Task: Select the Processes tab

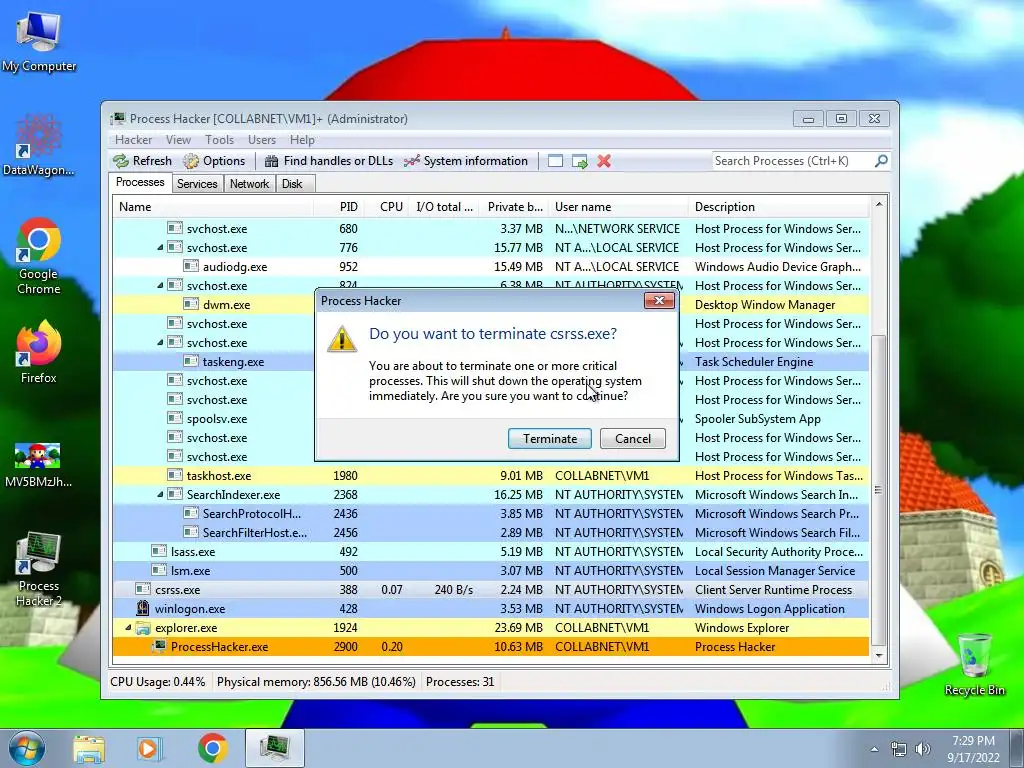Action: tap(140, 182)
